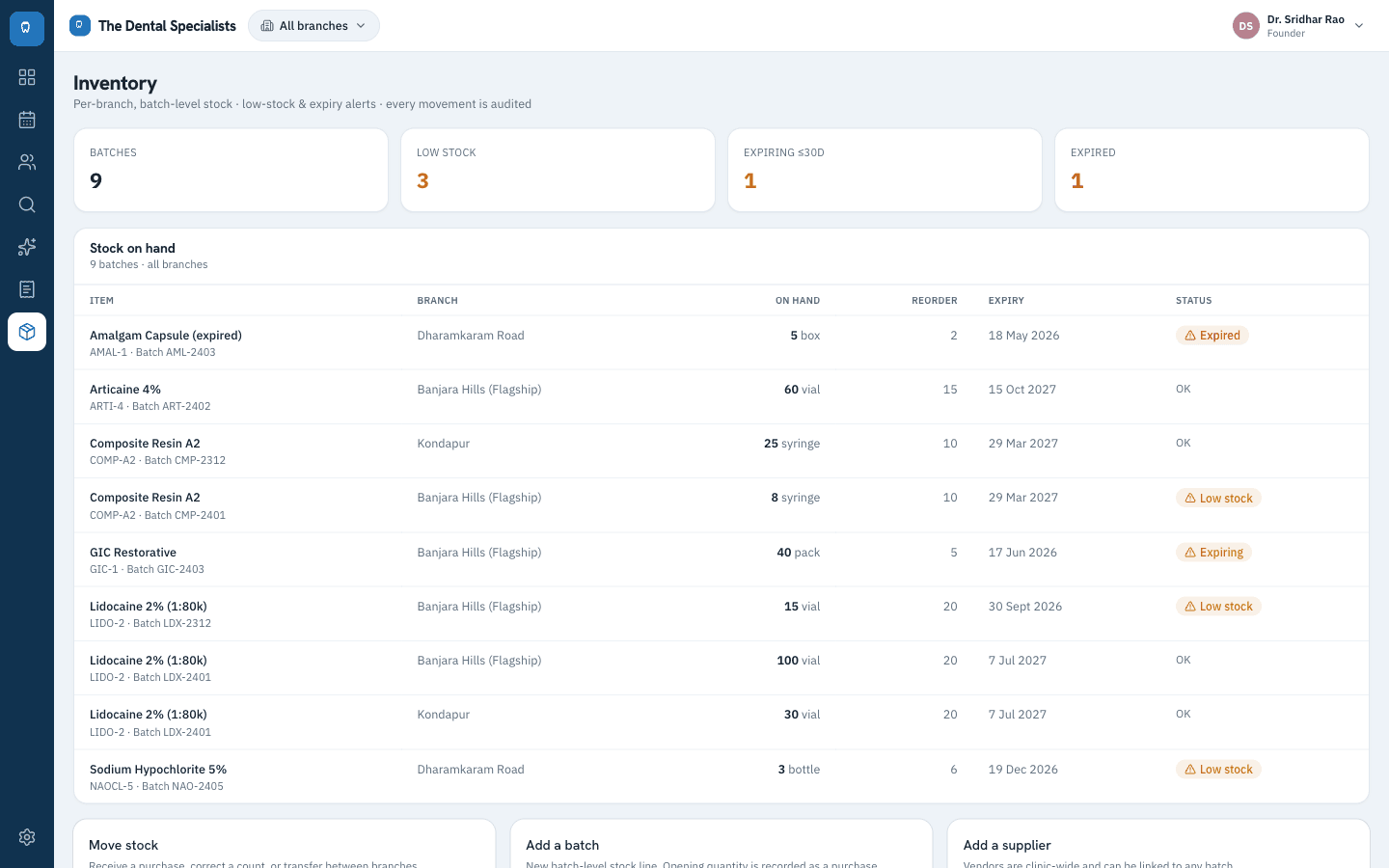Click '3 bottle' on-hand quantity
1389x868 pixels.
pyautogui.click(x=799, y=770)
